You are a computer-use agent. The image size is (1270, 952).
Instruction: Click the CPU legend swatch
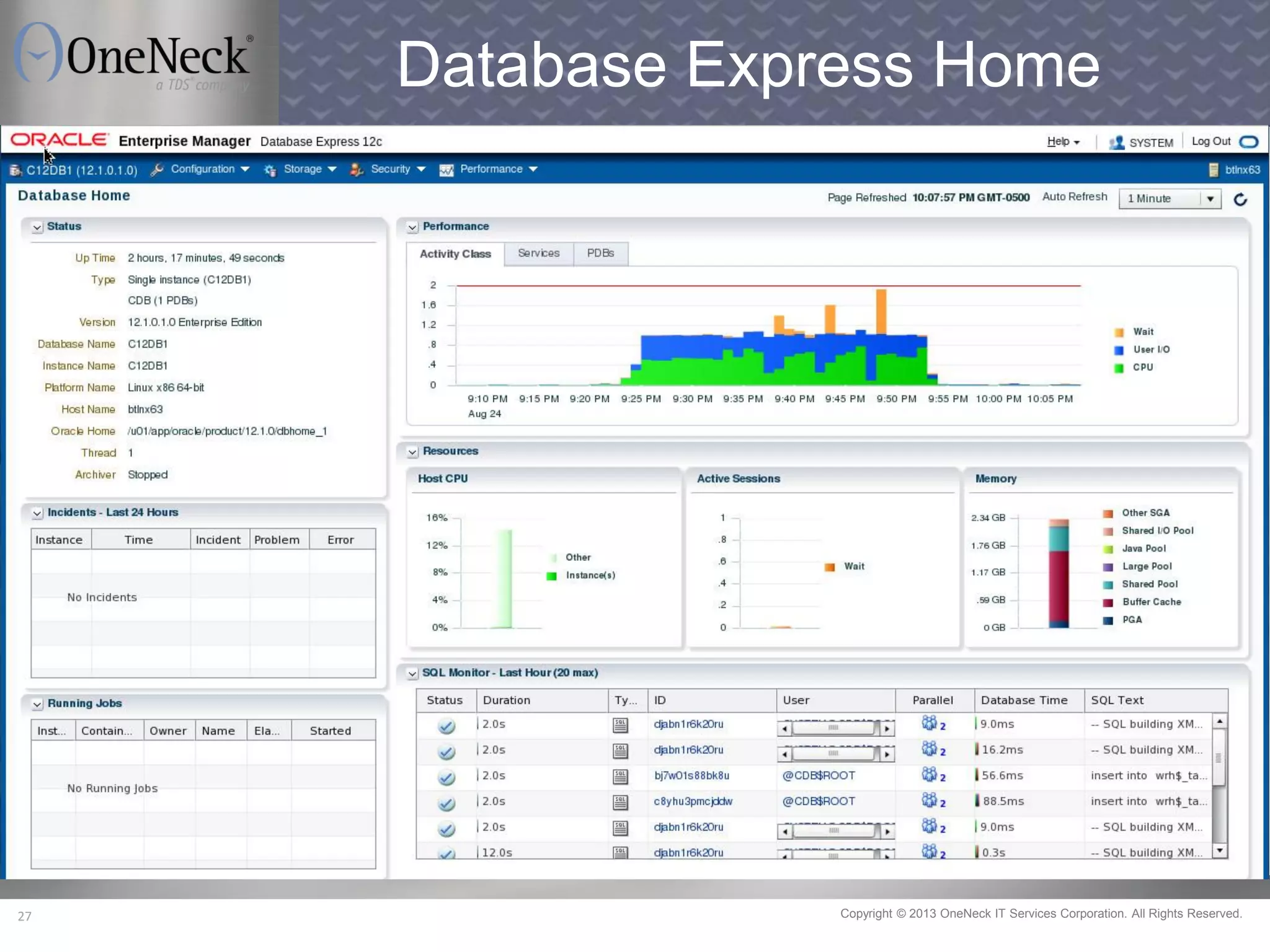pyautogui.click(x=1119, y=368)
